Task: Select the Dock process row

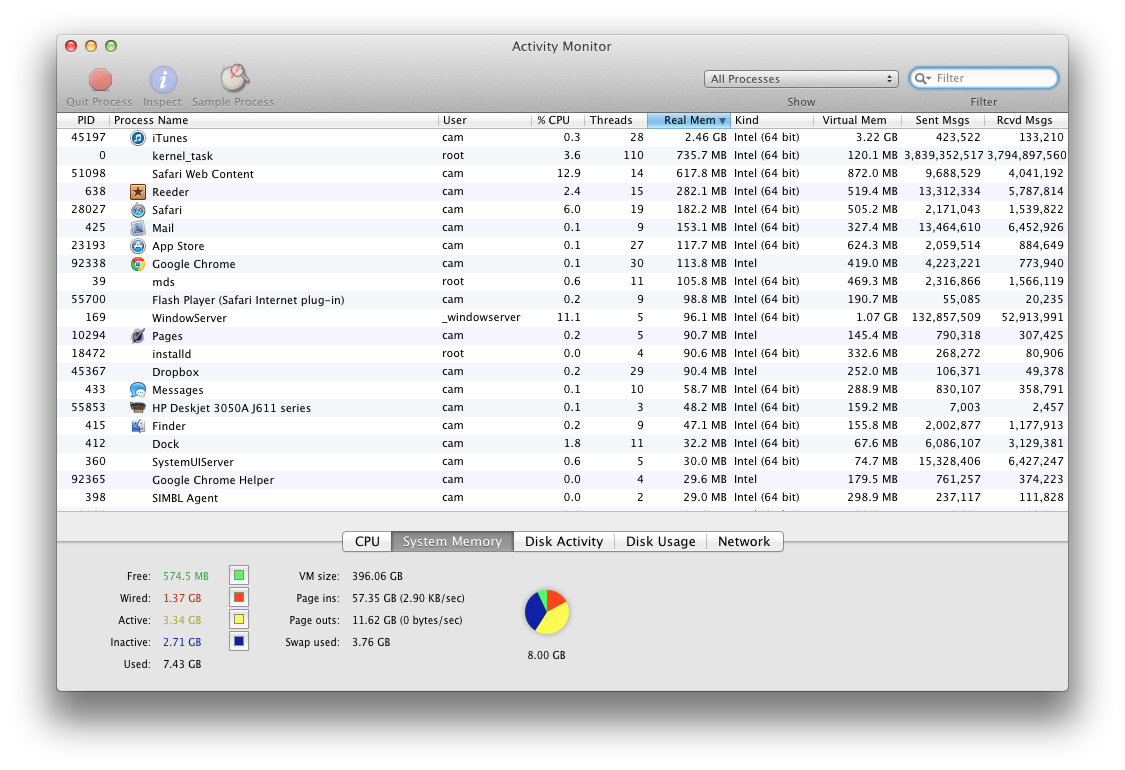Action: tap(562, 443)
